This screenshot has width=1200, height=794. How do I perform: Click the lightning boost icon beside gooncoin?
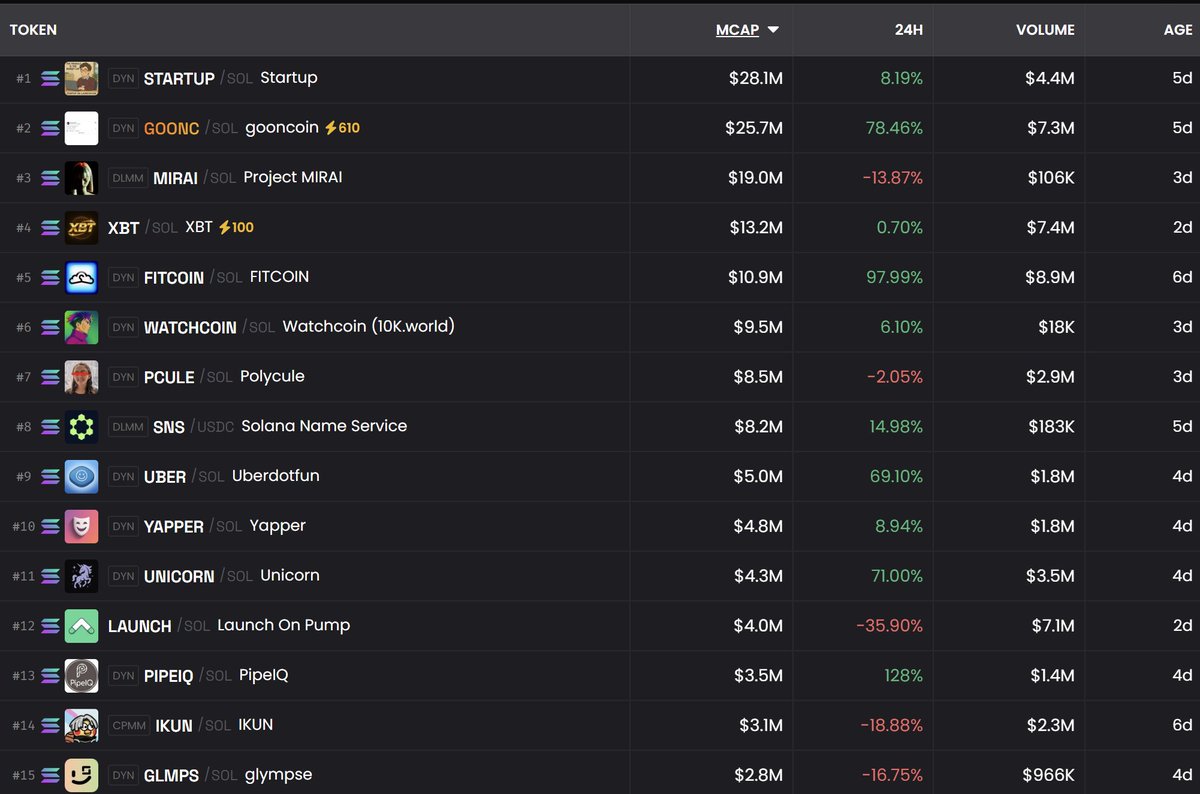click(330, 128)
